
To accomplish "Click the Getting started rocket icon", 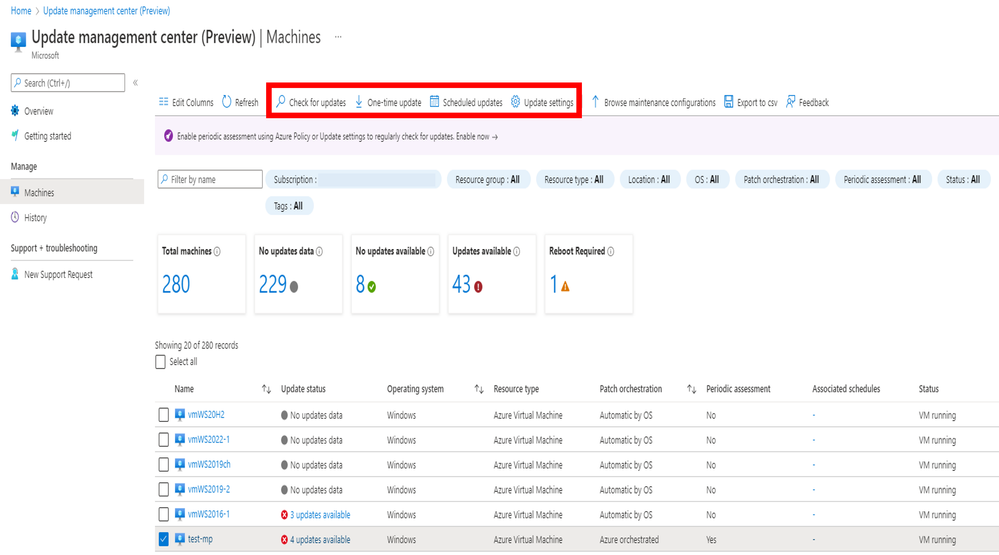I will pos(15,136).
